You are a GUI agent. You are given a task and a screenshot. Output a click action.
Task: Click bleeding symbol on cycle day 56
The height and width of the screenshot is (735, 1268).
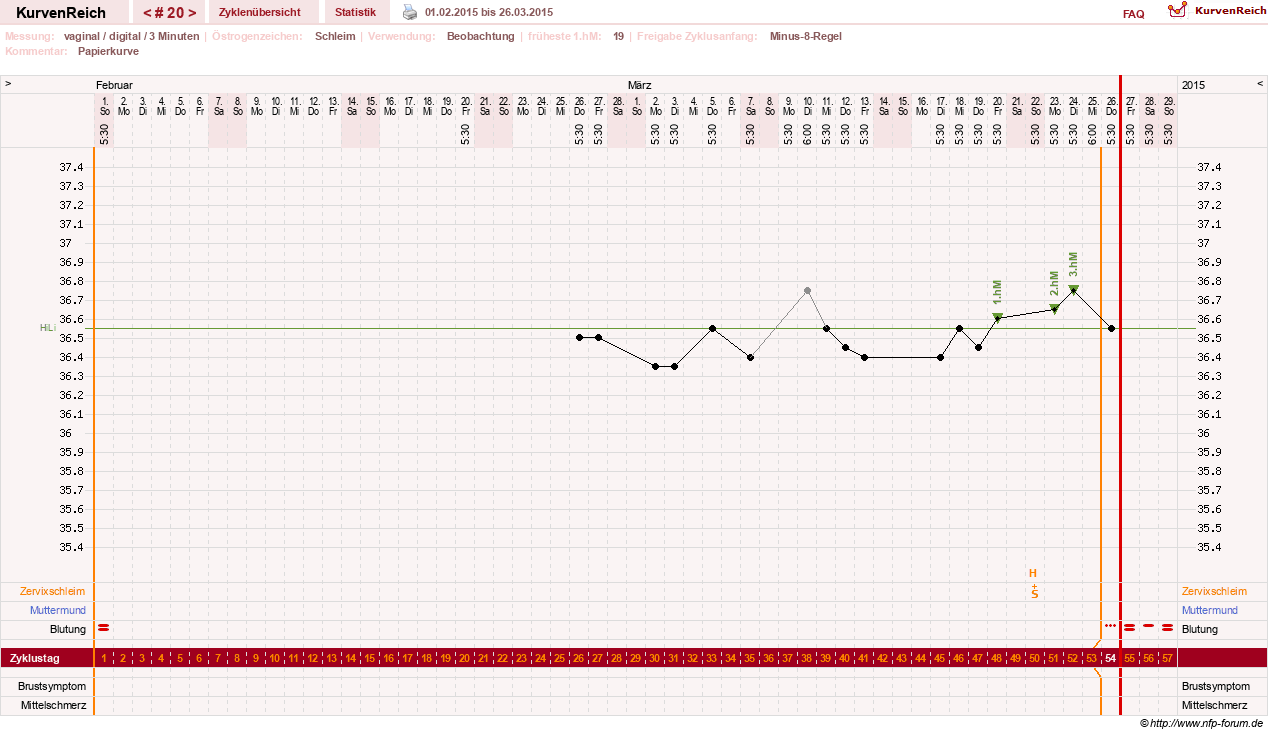1148,626
